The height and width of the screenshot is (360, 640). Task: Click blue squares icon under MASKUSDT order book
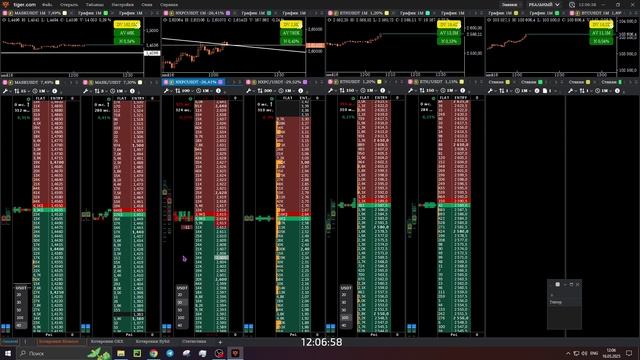click(5, 327)
